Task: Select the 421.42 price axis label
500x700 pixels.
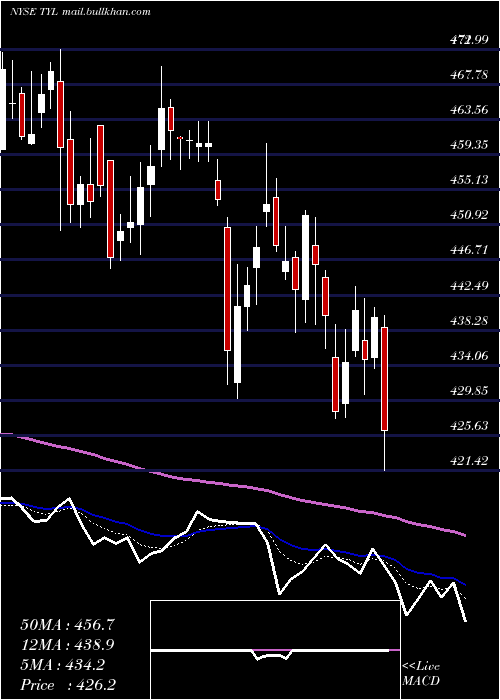Action: click(x=469, y=461)
